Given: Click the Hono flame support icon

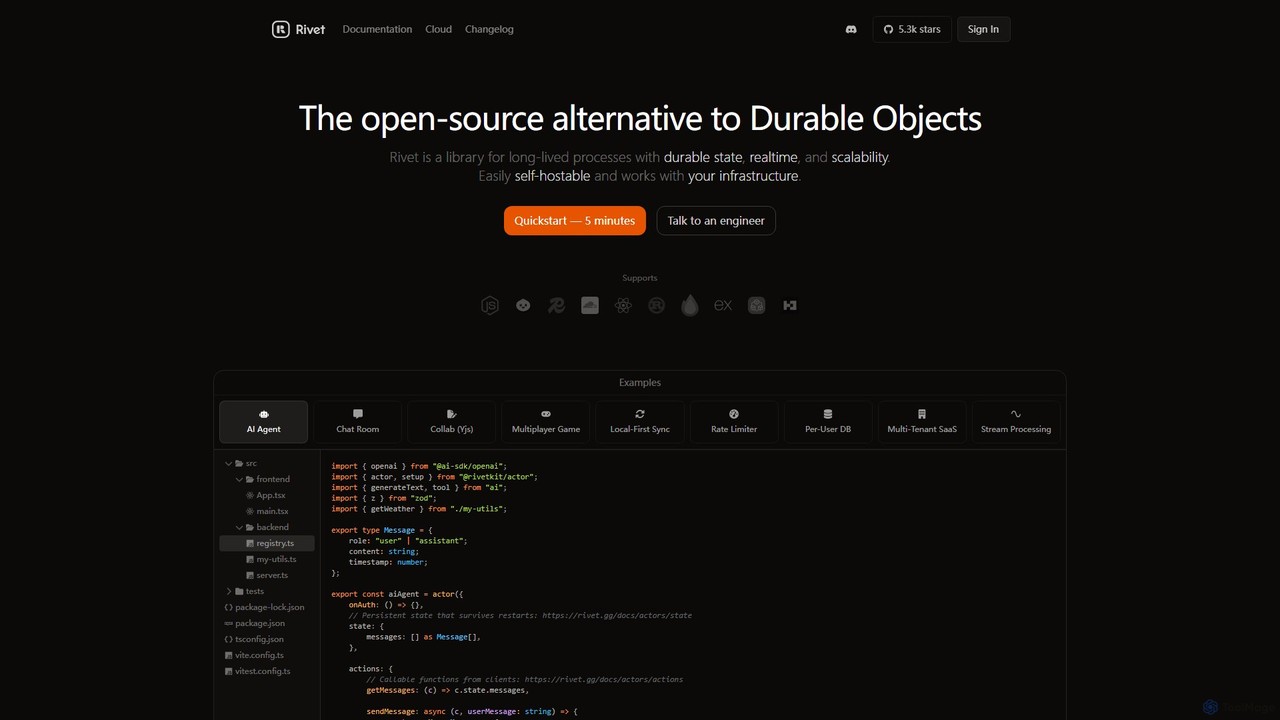Looking at the screenshot, I should coord(690,305).
